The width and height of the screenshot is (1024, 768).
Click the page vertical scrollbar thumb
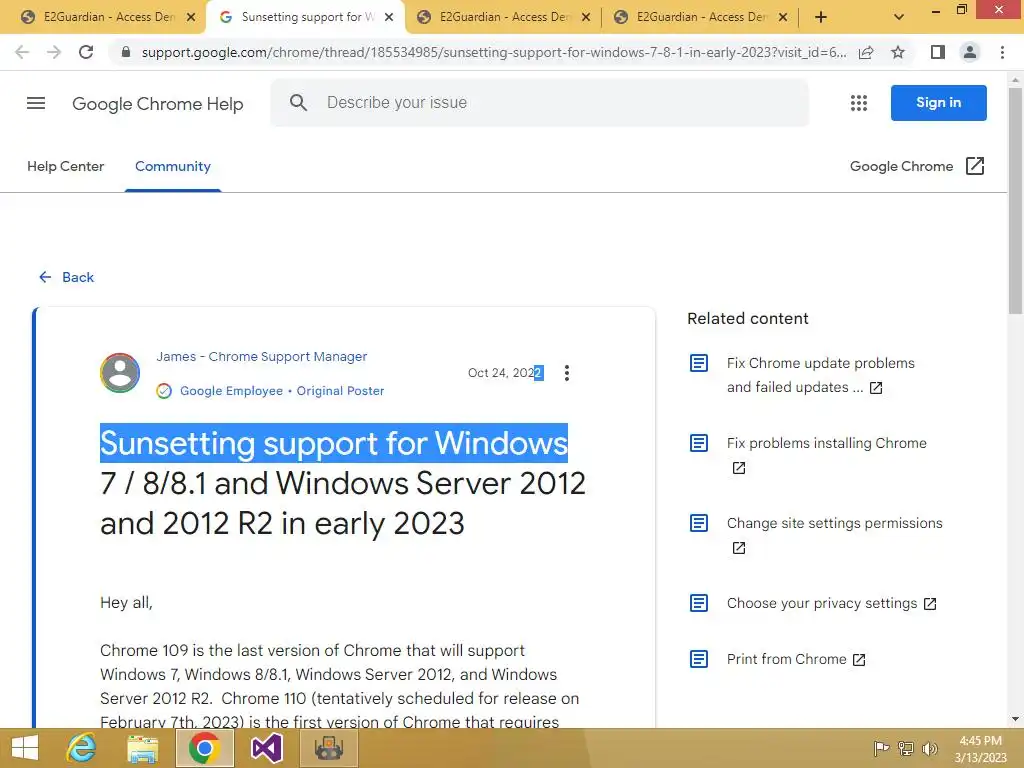1015,202
